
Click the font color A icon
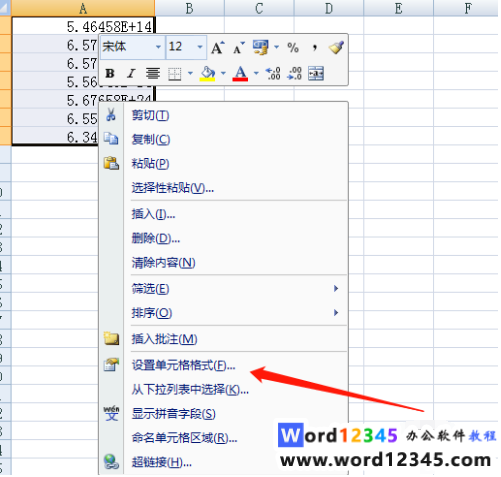click(241, 73)
